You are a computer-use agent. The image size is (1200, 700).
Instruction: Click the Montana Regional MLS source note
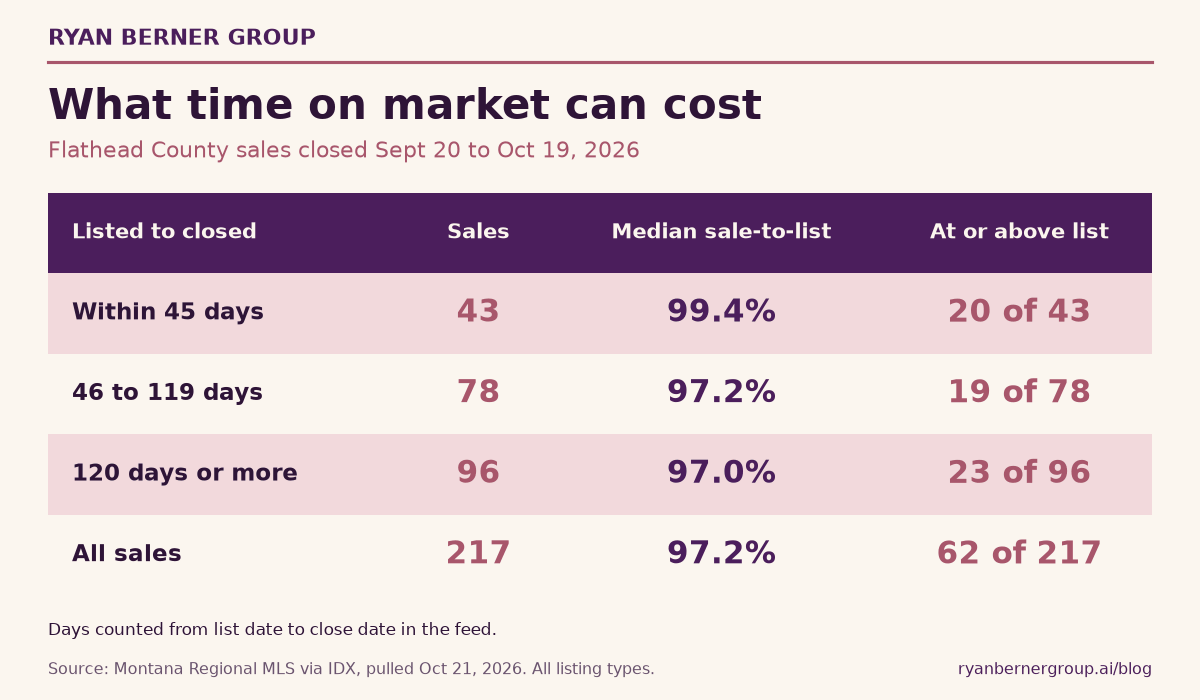[351, 669]
